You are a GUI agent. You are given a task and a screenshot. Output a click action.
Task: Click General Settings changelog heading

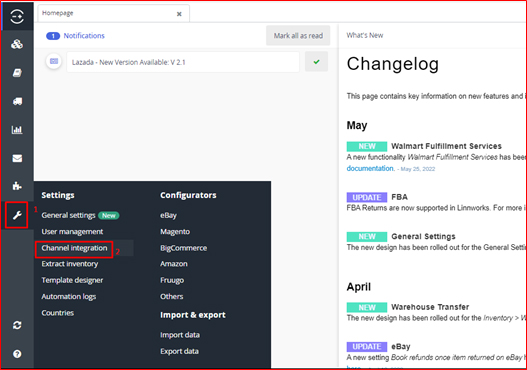423,237
